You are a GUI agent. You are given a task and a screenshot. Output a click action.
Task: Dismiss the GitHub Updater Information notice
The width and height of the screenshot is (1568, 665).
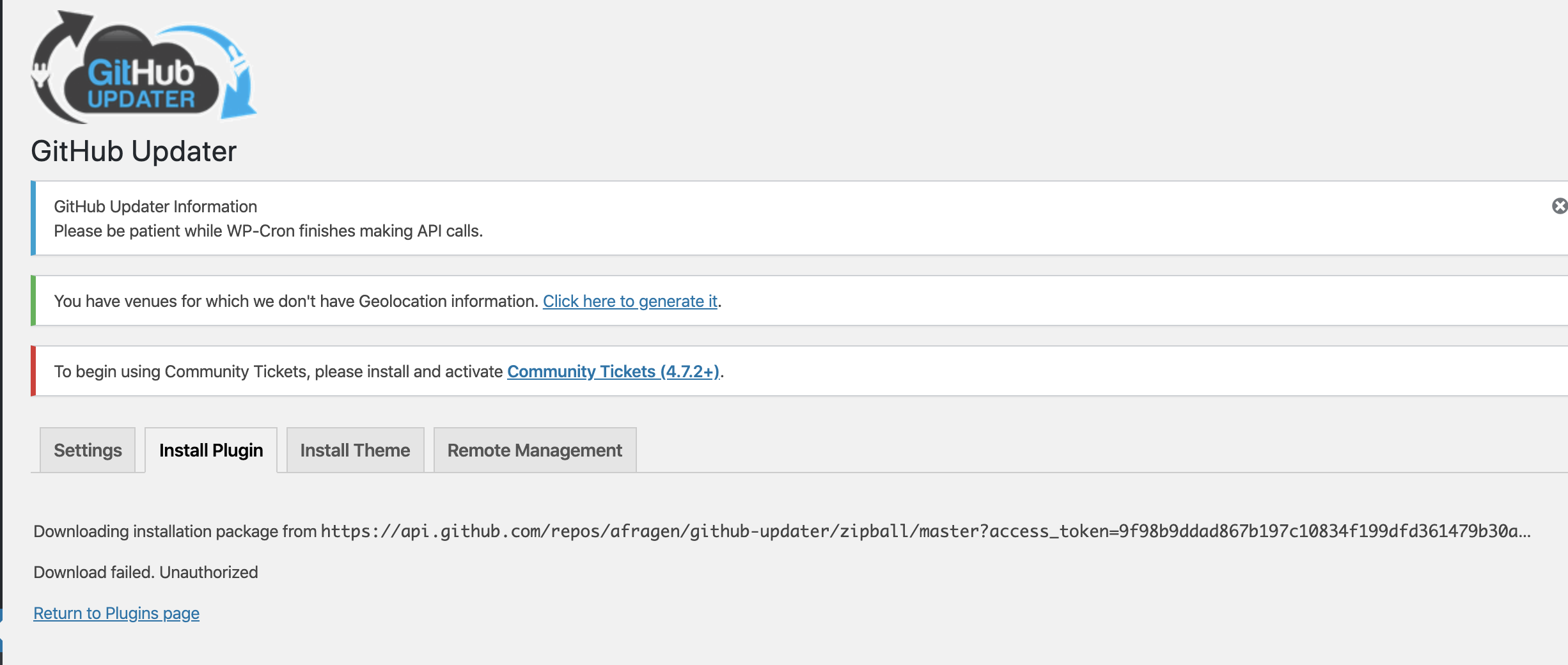1561,205
